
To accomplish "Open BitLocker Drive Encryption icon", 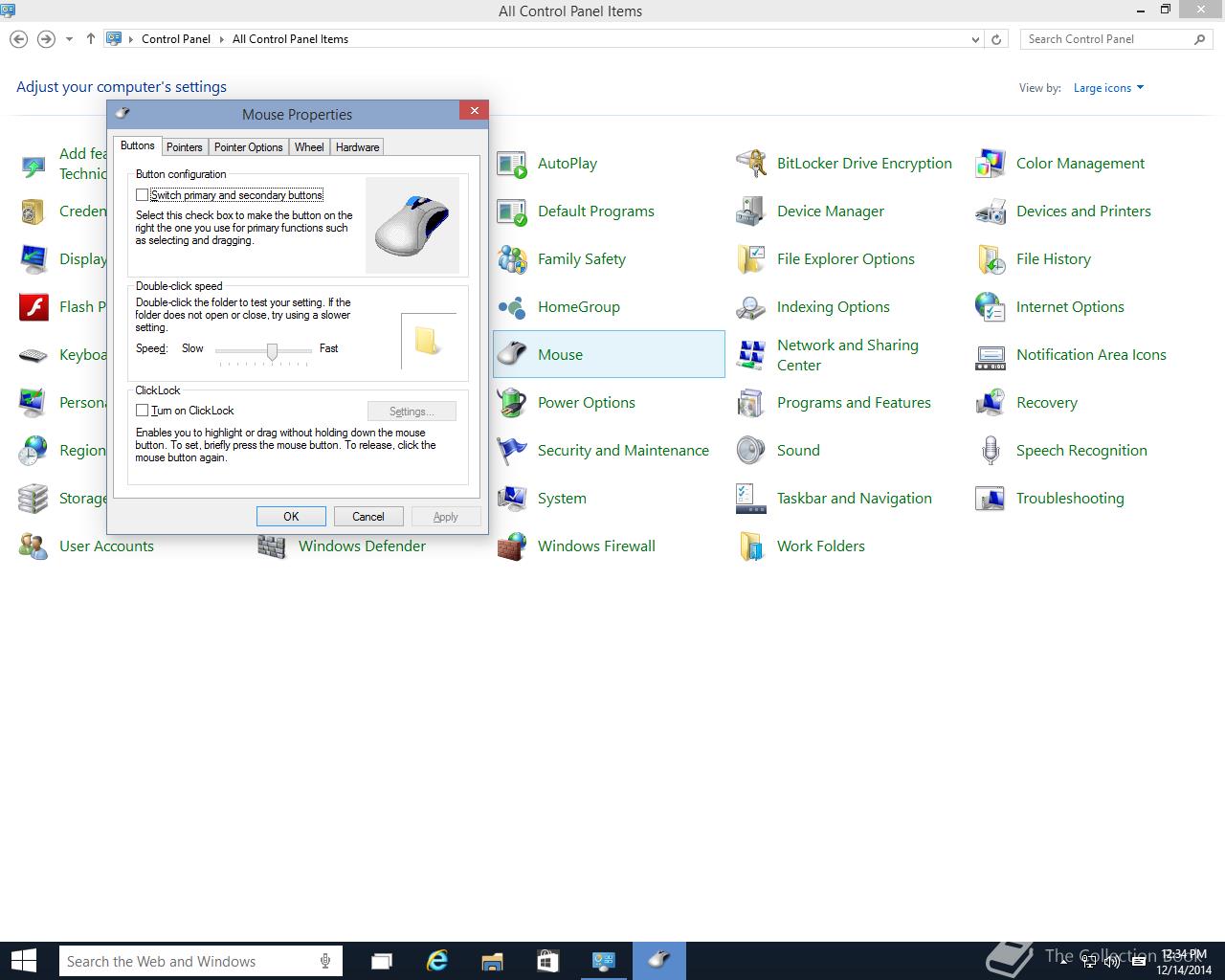I will pyautogui.click(x=751, y=164).
